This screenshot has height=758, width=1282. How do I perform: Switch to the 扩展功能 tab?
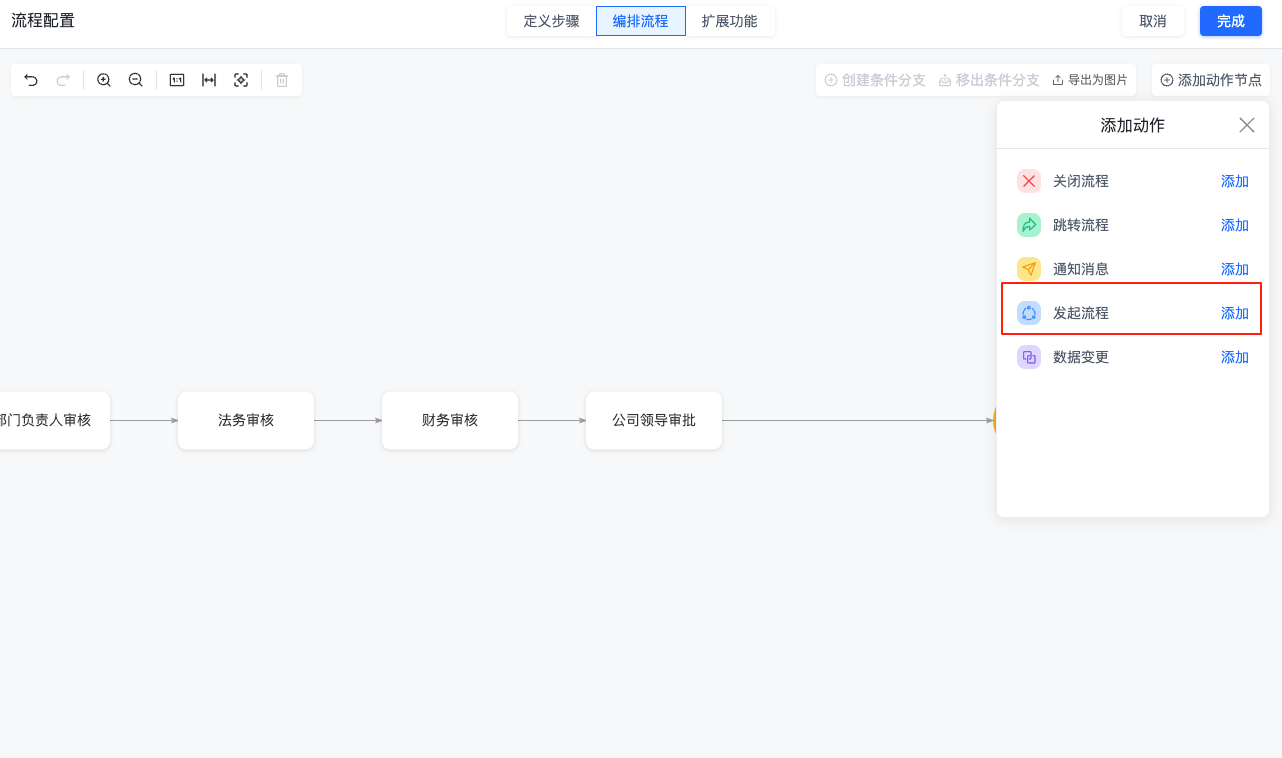730,21
